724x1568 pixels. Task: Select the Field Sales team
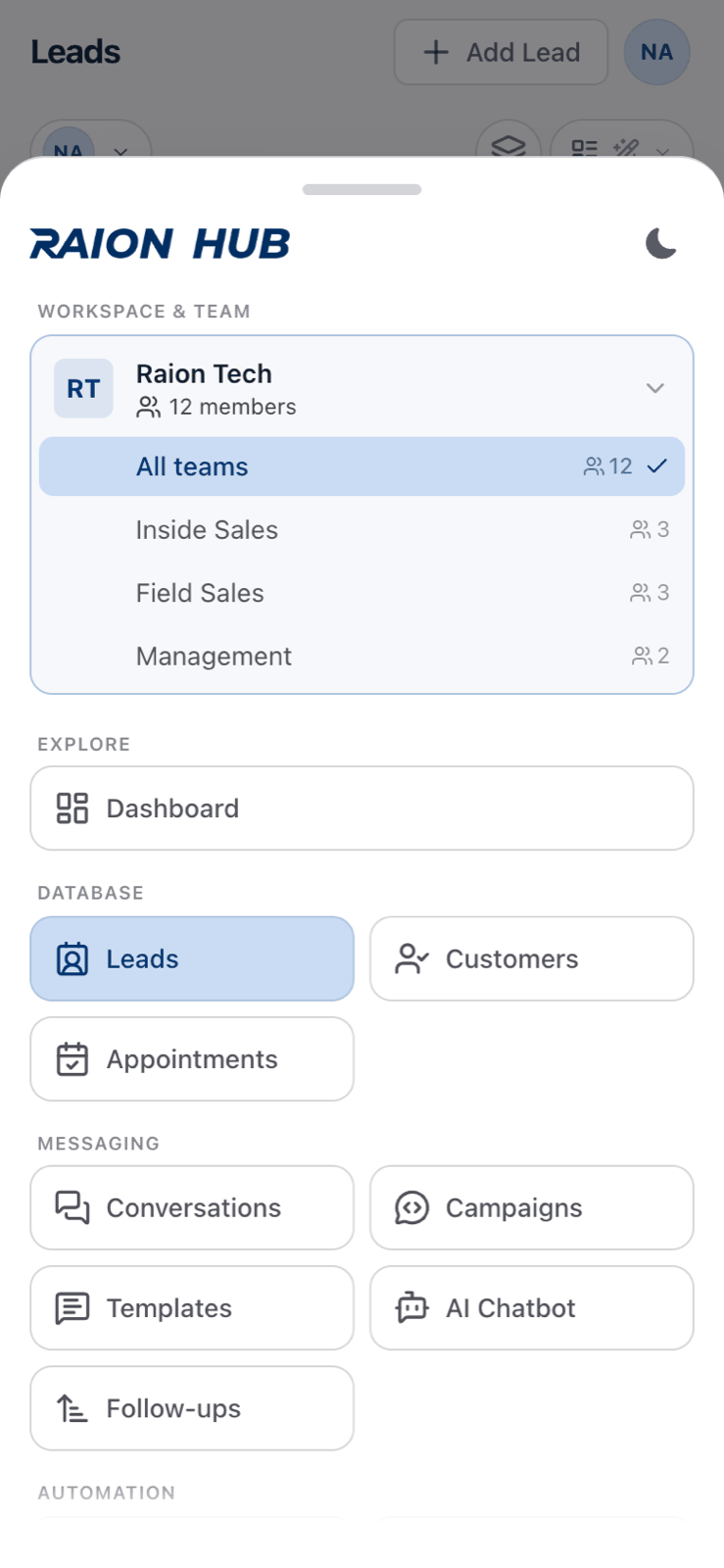[x=362, y=593]
